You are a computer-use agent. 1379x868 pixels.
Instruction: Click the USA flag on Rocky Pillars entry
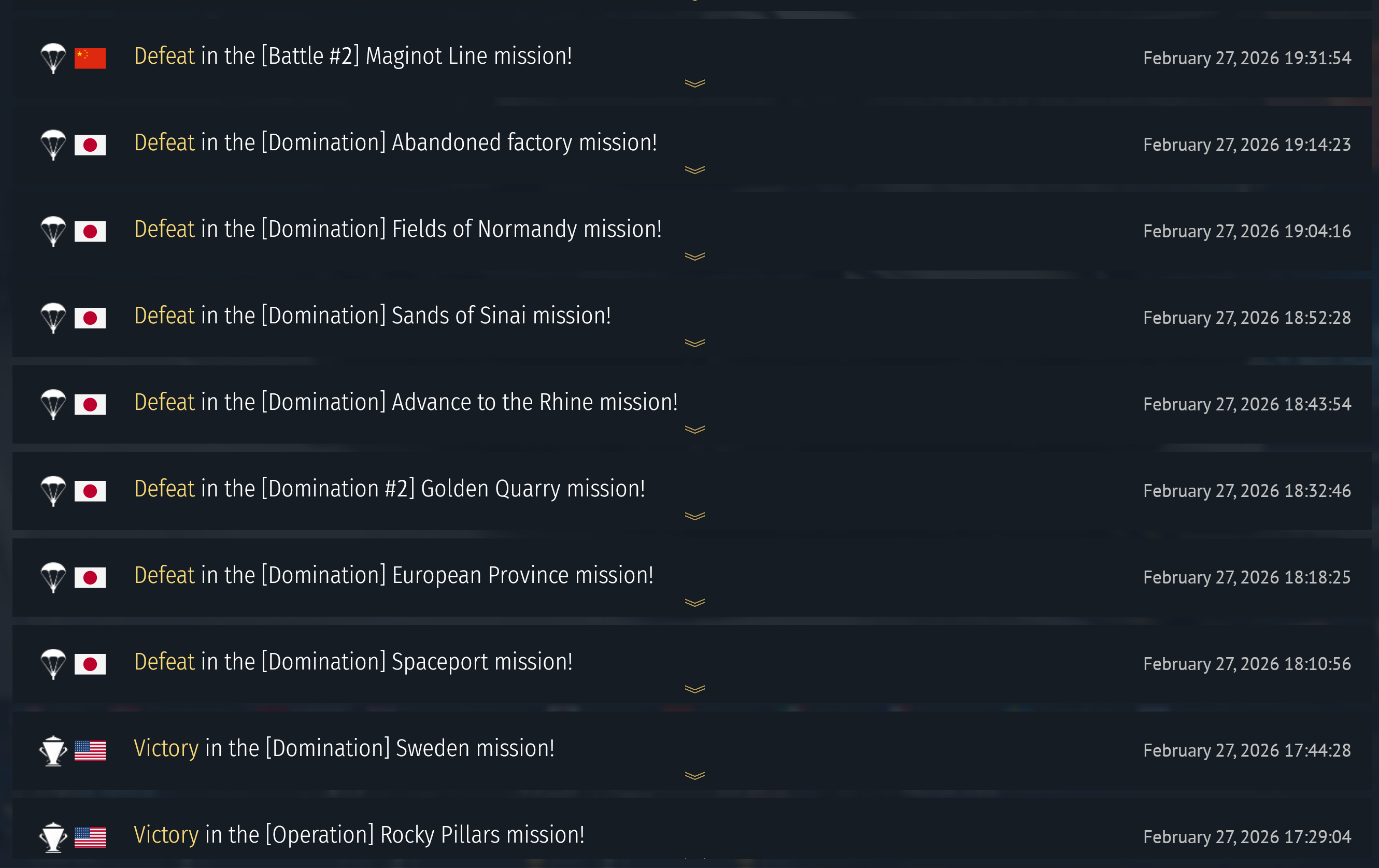click(90, 836)
